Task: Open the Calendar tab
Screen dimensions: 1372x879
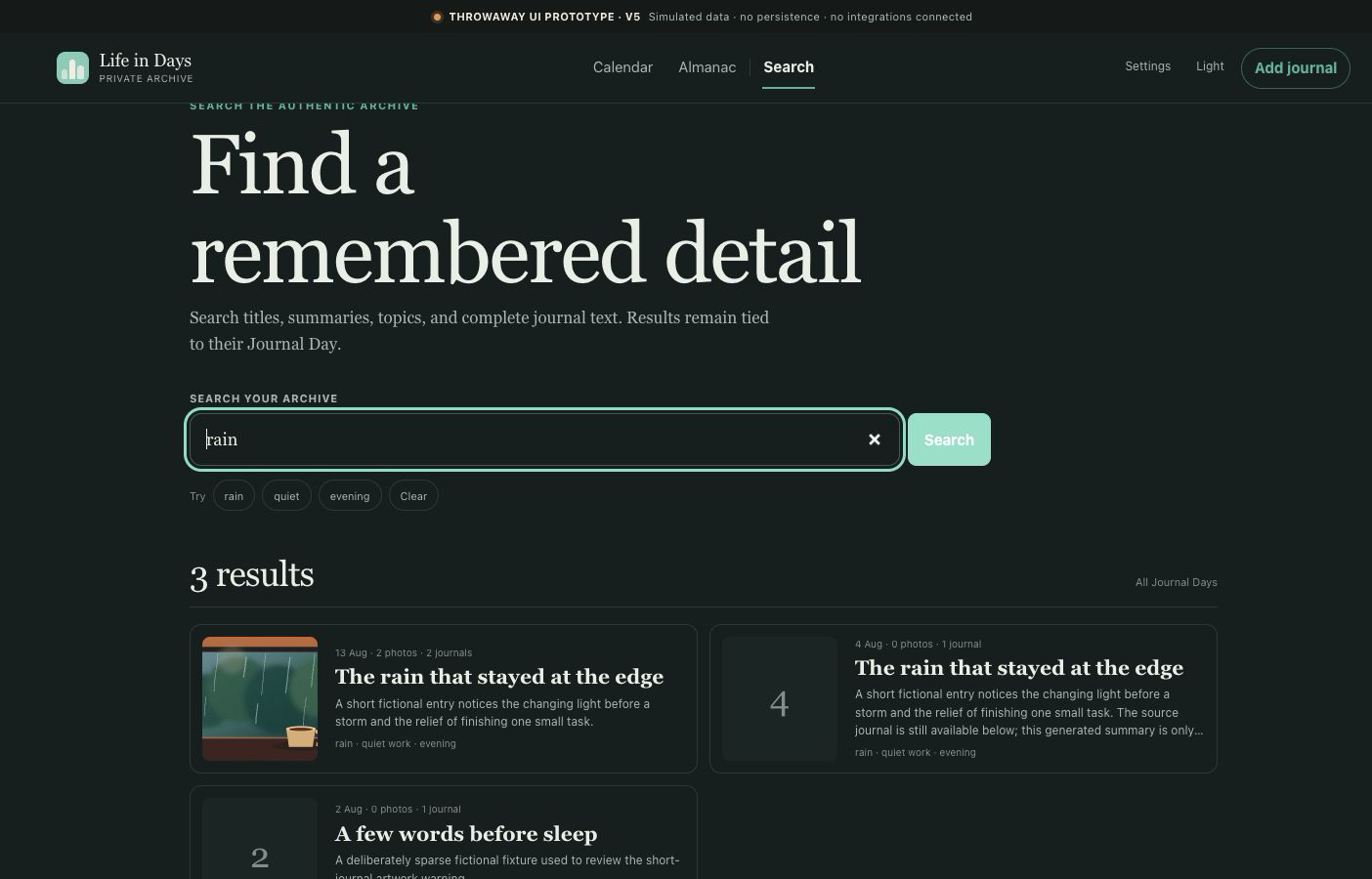Action: tap(622, 67)
